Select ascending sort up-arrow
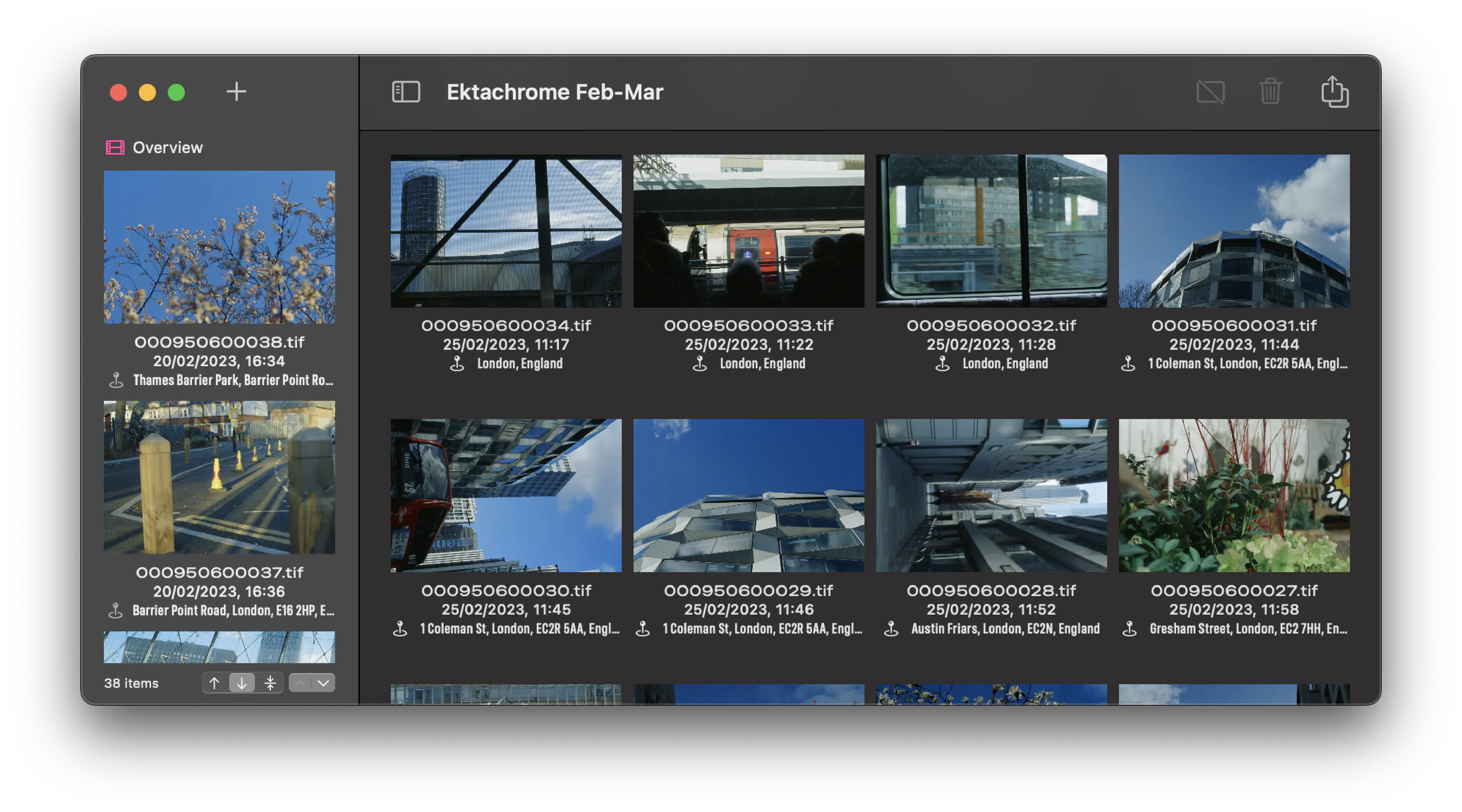Screen dimensions: 1462x812 click(x=214, y=683)
